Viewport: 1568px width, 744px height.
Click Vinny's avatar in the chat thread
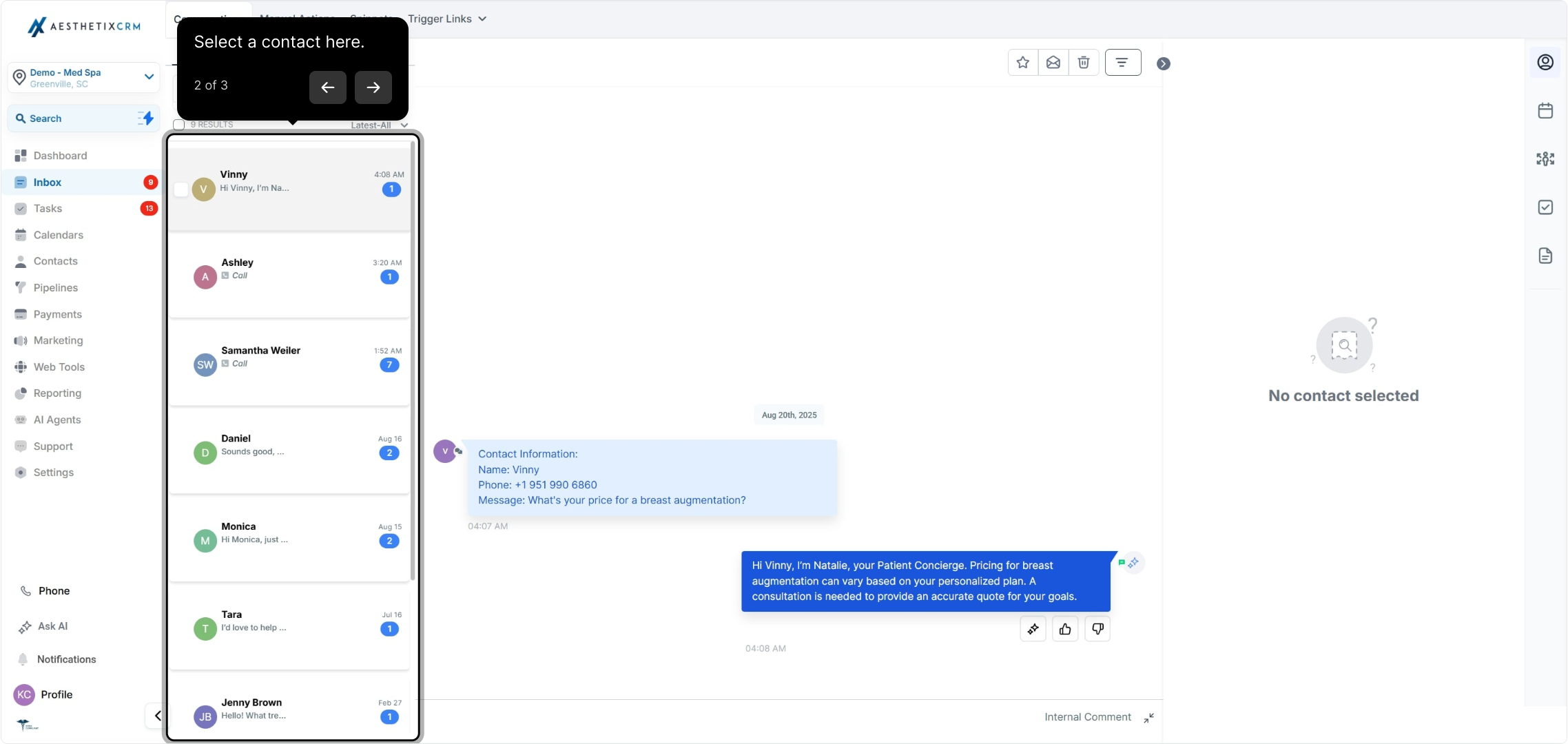click(445, 451)
